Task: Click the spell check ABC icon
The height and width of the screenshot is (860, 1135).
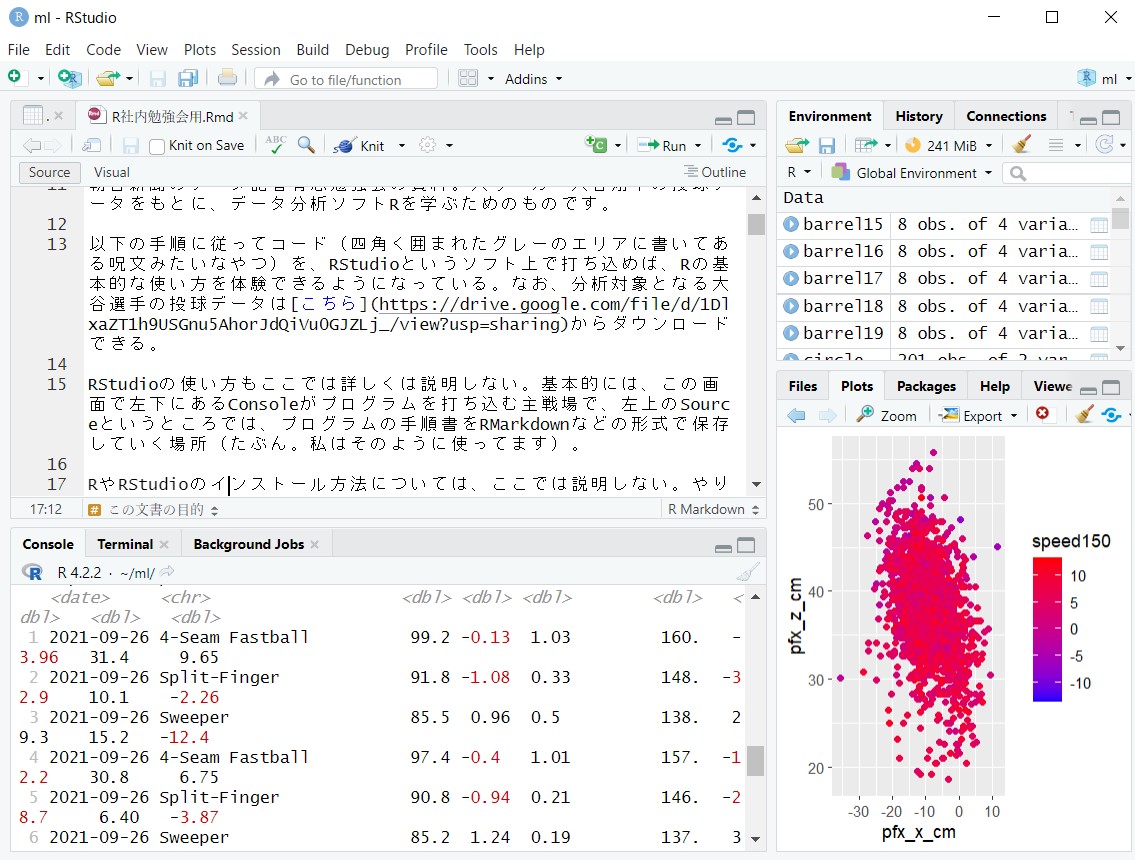Action: [x=276, y=144]
